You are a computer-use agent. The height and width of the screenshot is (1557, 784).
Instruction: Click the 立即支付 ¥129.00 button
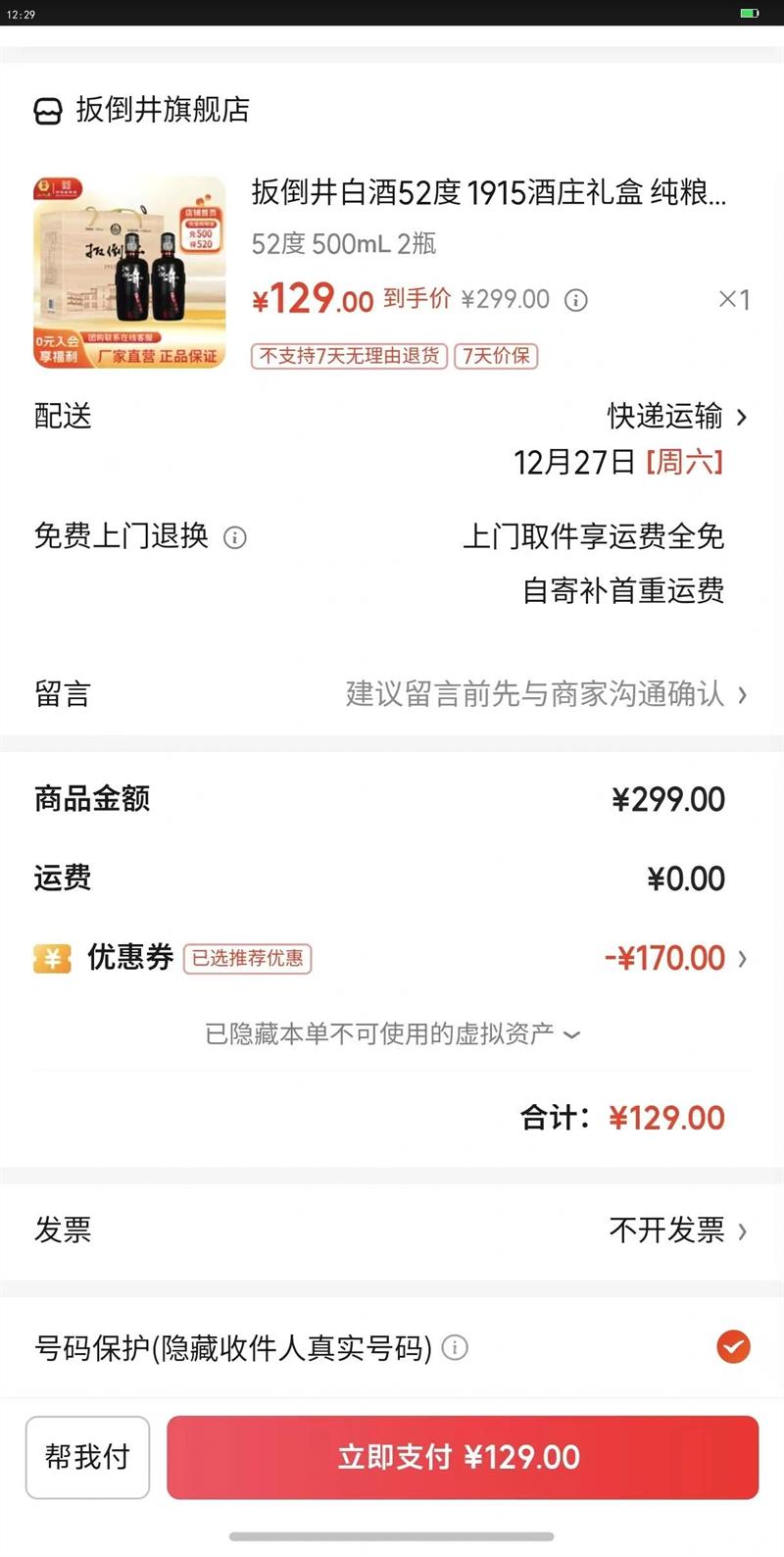coord(463,1457)
